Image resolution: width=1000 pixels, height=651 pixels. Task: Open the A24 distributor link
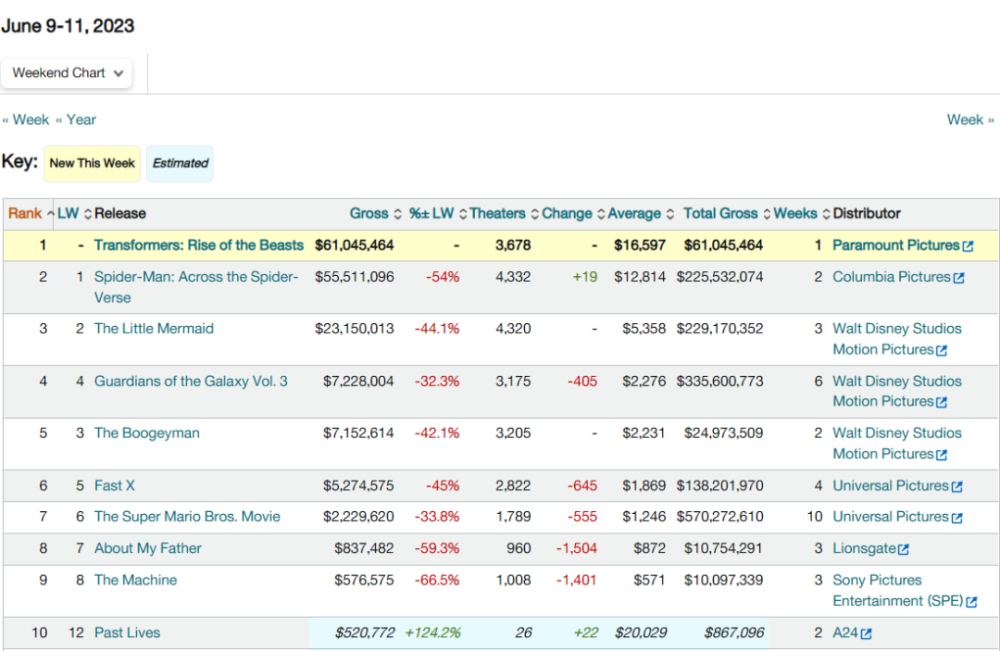click(x=845, y=633)
